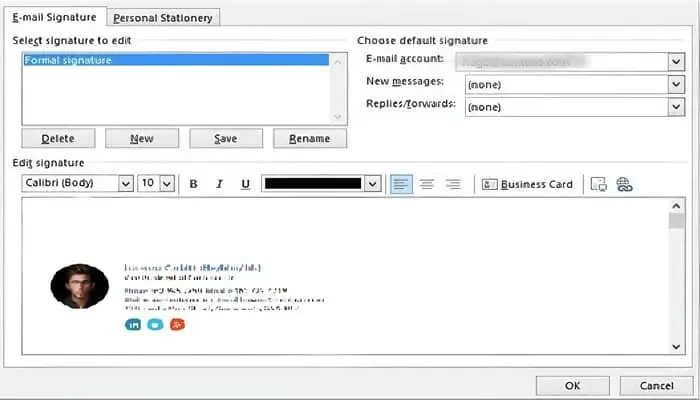The height and width of the screenshot is (400, 700).
Task: Open the black font color picker
Action: [x=373, y=184]
